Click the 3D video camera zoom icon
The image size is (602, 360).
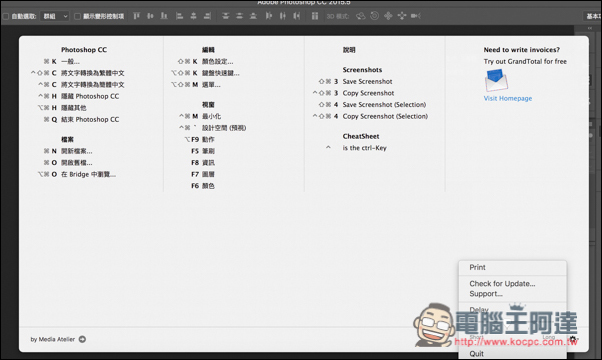pyautogui.click(x=416, y=16)
